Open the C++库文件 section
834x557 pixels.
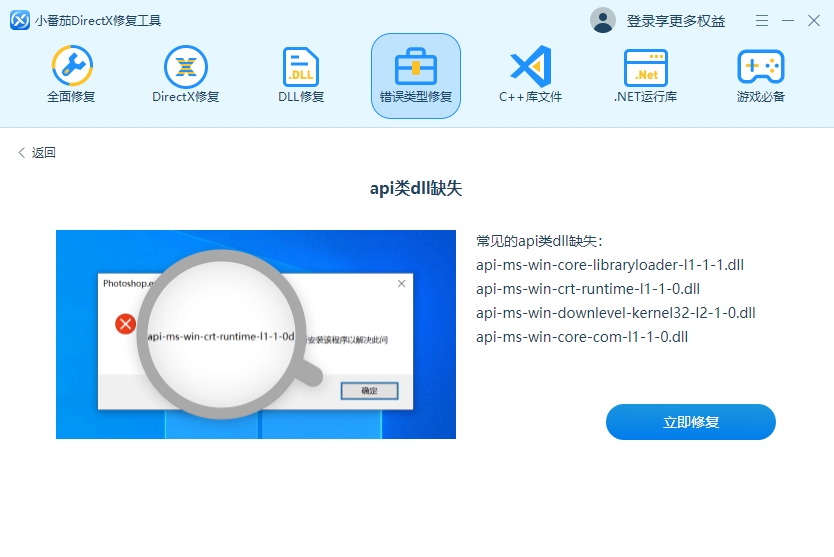pyautogui.click(x=530, y=74)
